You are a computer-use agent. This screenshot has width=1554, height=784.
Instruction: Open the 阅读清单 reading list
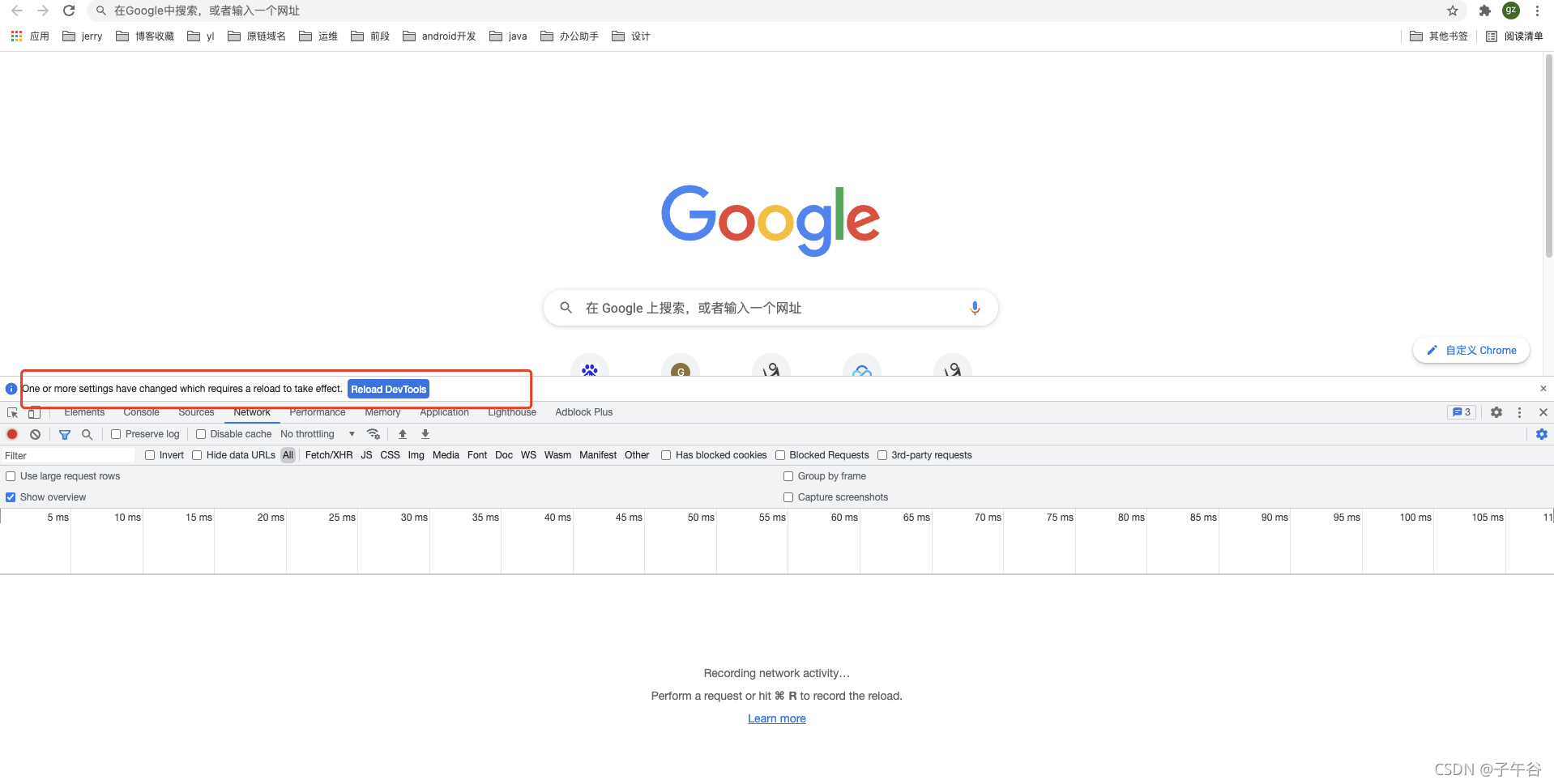coord(1514,36)
